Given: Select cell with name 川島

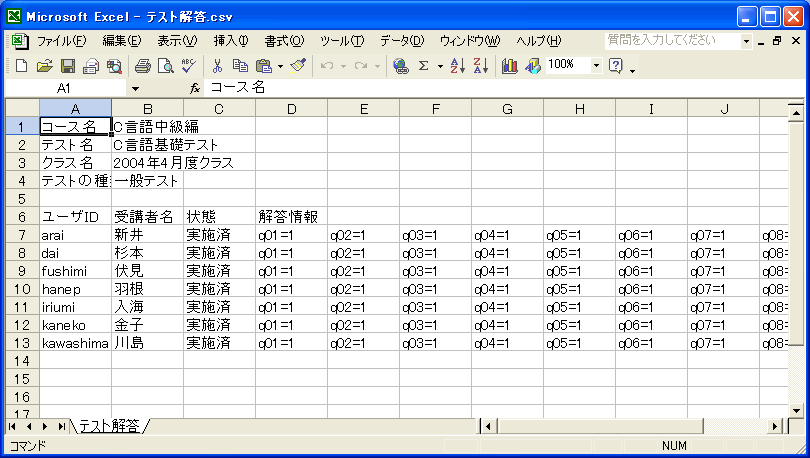Looking at the screenshot, I should tap(147, 343).
